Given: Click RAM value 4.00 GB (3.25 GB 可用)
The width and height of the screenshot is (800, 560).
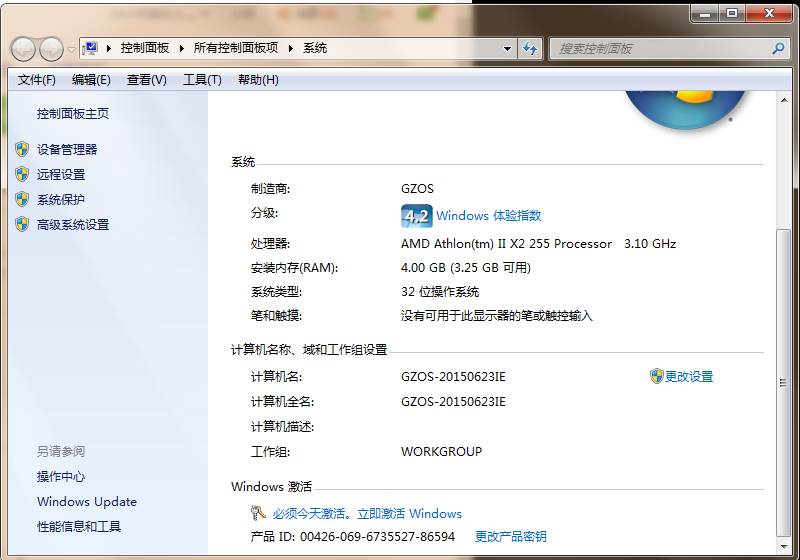Looking at the screenshot, I should tap(466, 268).
